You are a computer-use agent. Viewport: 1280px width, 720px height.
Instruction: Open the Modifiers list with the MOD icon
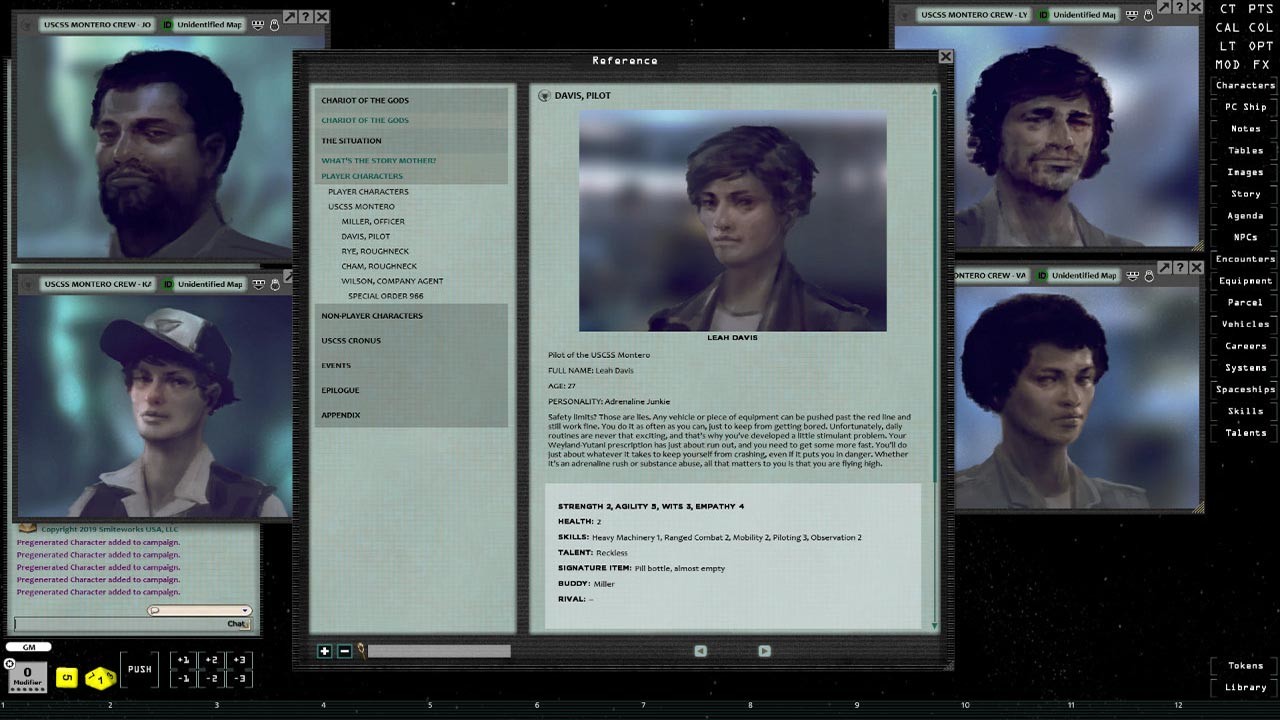[1225, 66]
